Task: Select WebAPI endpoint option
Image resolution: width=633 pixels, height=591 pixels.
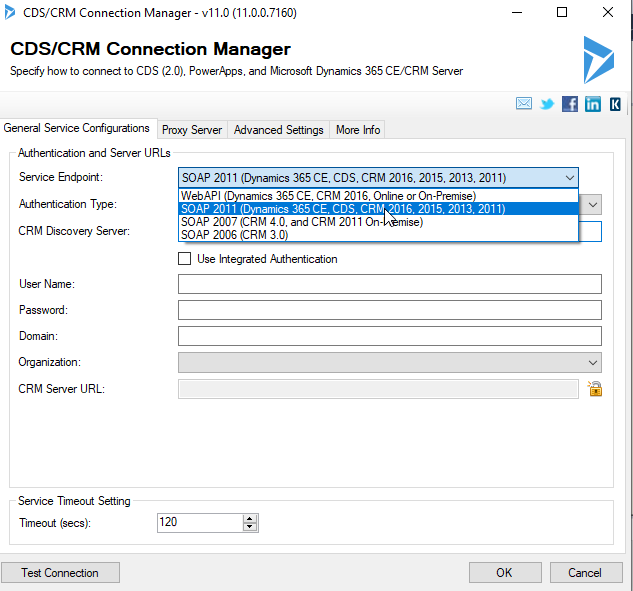Action: [x=378, y=196]
